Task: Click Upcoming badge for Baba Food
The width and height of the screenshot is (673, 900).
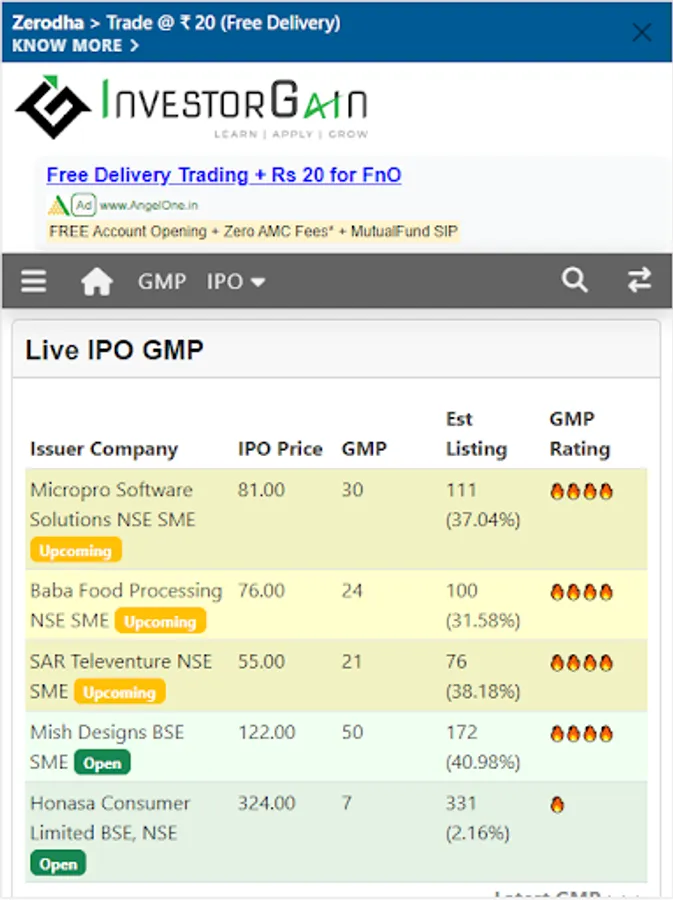Action: (x=160, y=622)
